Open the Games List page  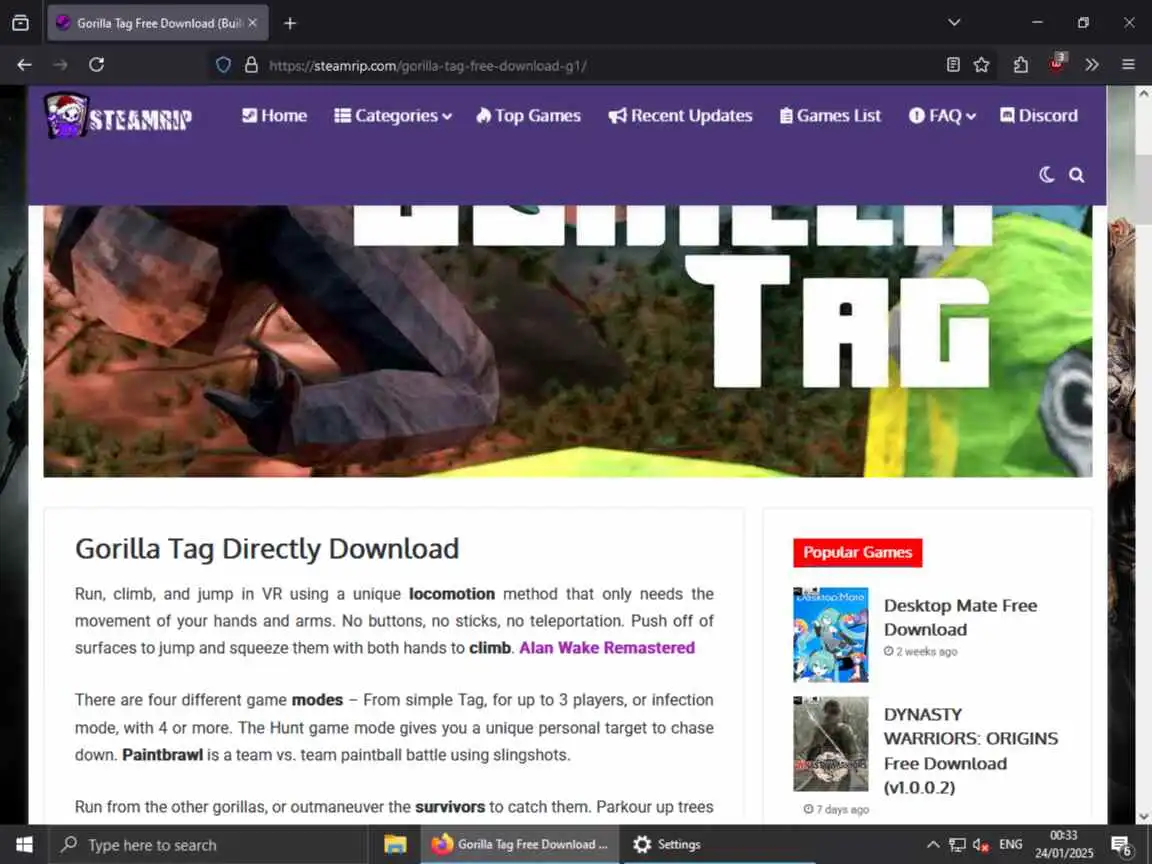(x=830, y=115)
